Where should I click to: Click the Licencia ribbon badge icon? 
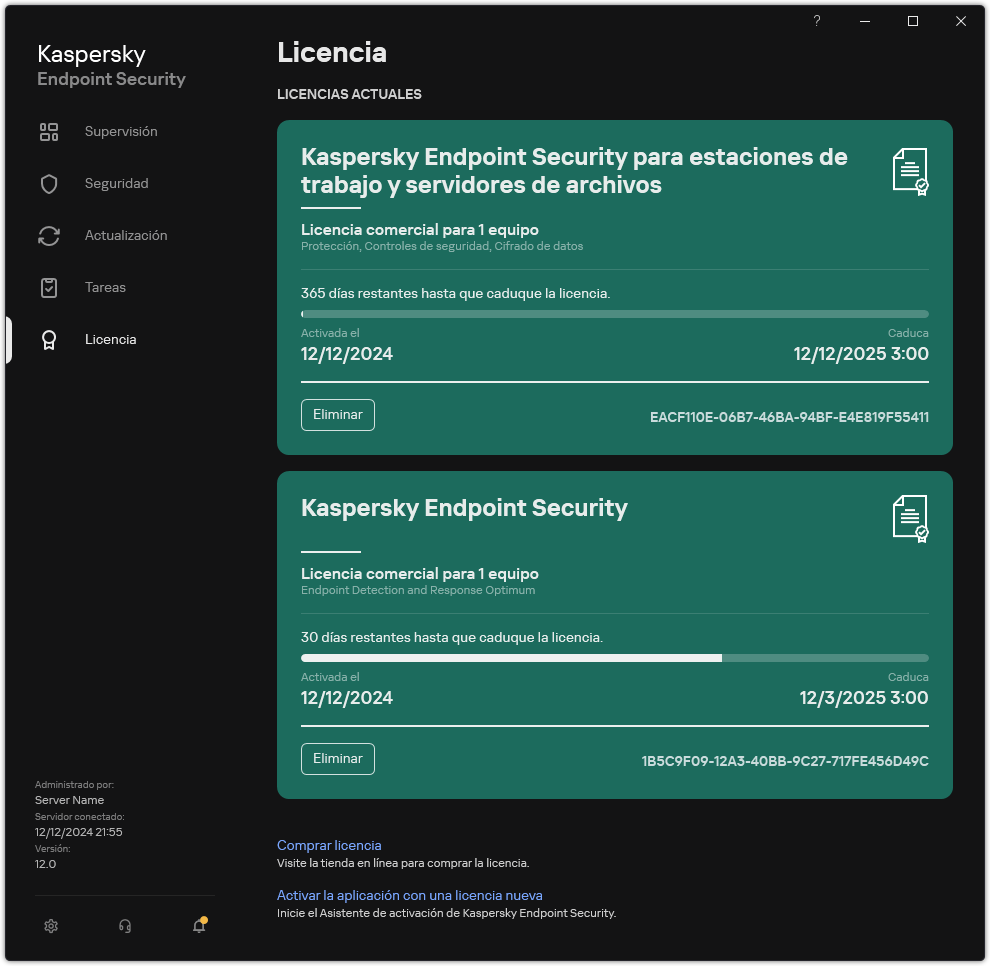click(x=49, y=340)
